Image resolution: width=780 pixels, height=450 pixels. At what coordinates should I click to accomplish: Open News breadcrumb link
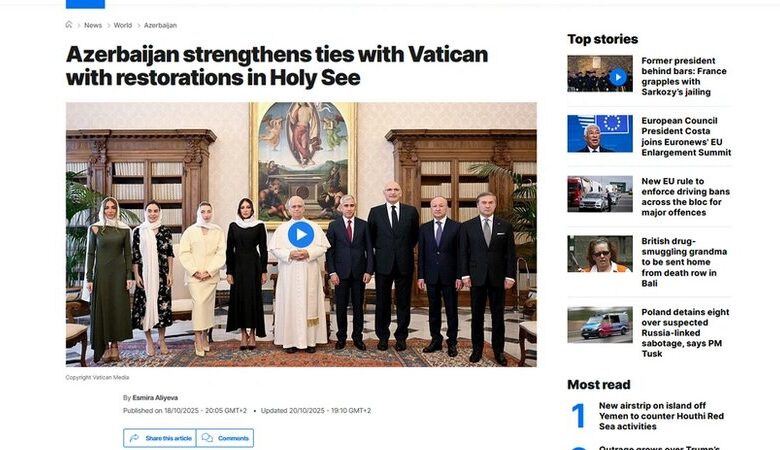93,25
